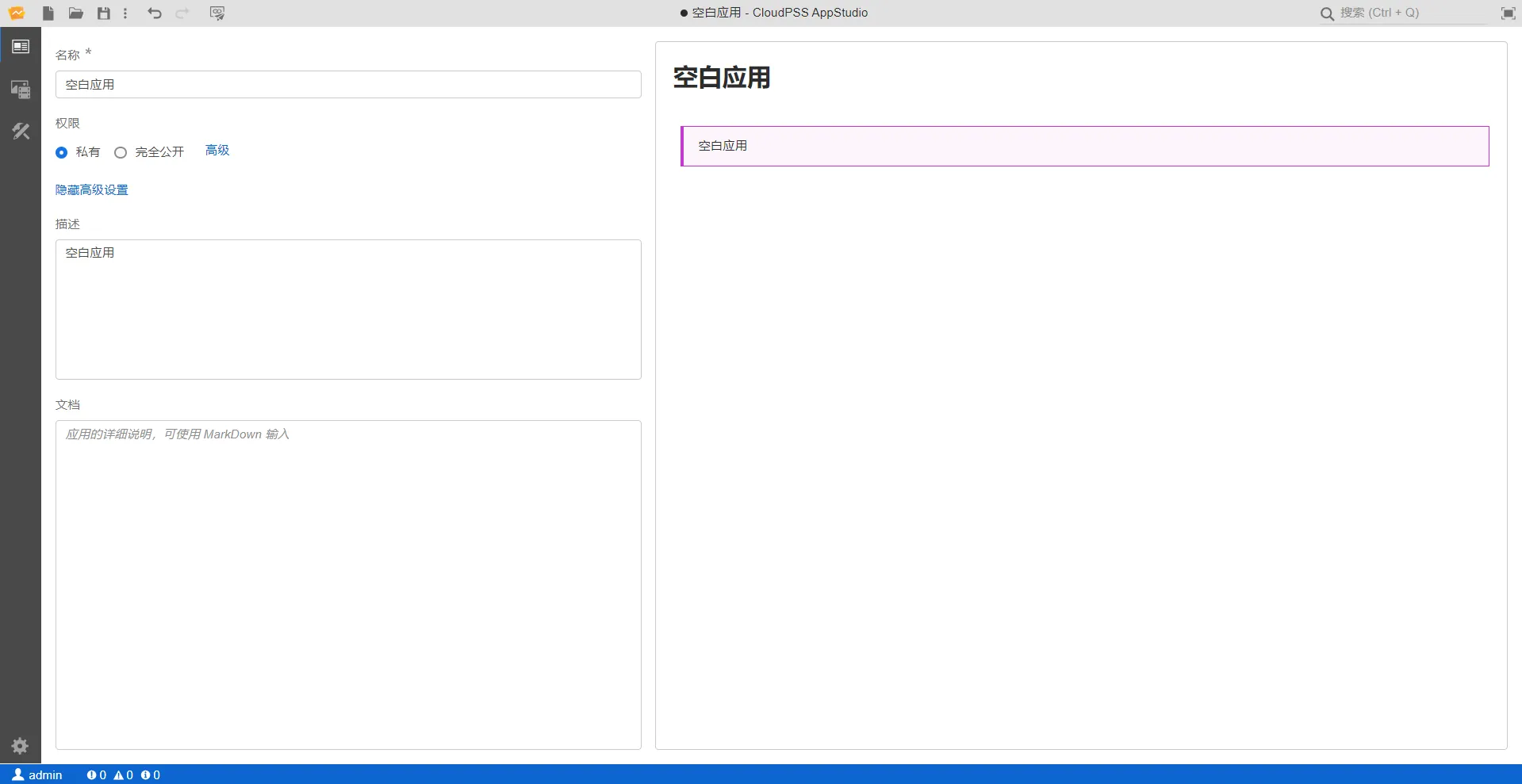Click the preview and publish icon
Screen dimensions: 1522x784
[217, 13]
